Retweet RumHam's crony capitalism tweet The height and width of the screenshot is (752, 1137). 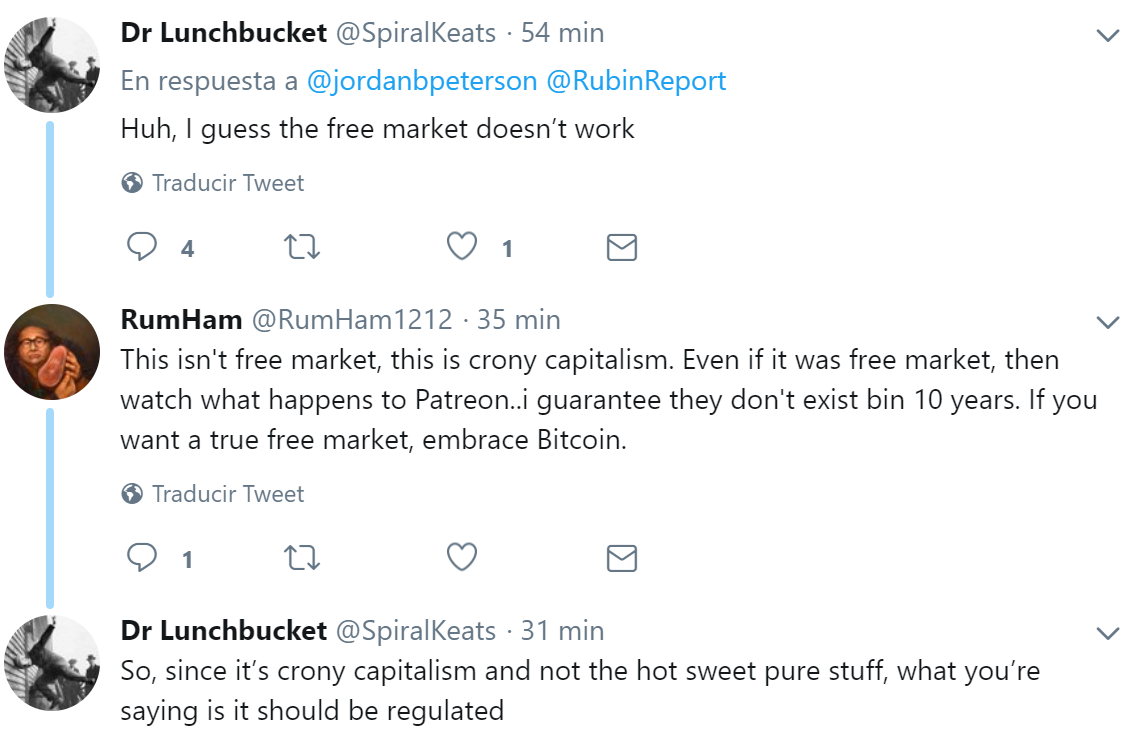(302, 558)
